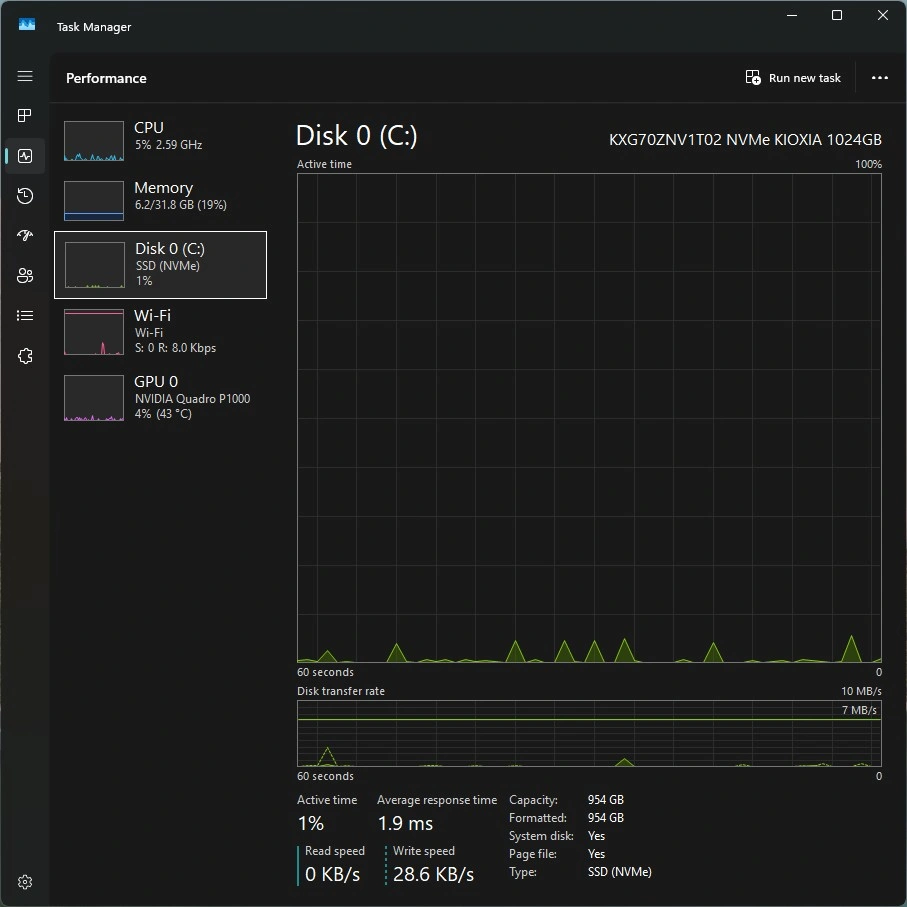Click Run new task button
907x907 pixels.
(x=794, y=78)
